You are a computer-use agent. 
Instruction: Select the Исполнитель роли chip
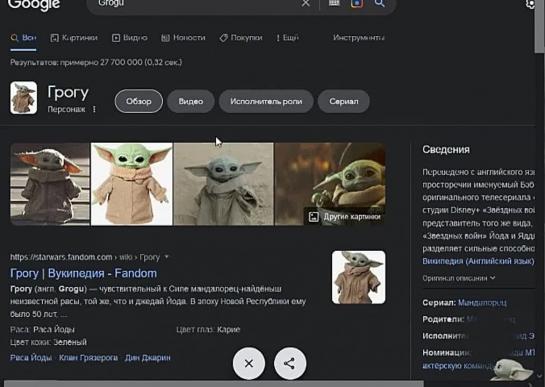266,101
